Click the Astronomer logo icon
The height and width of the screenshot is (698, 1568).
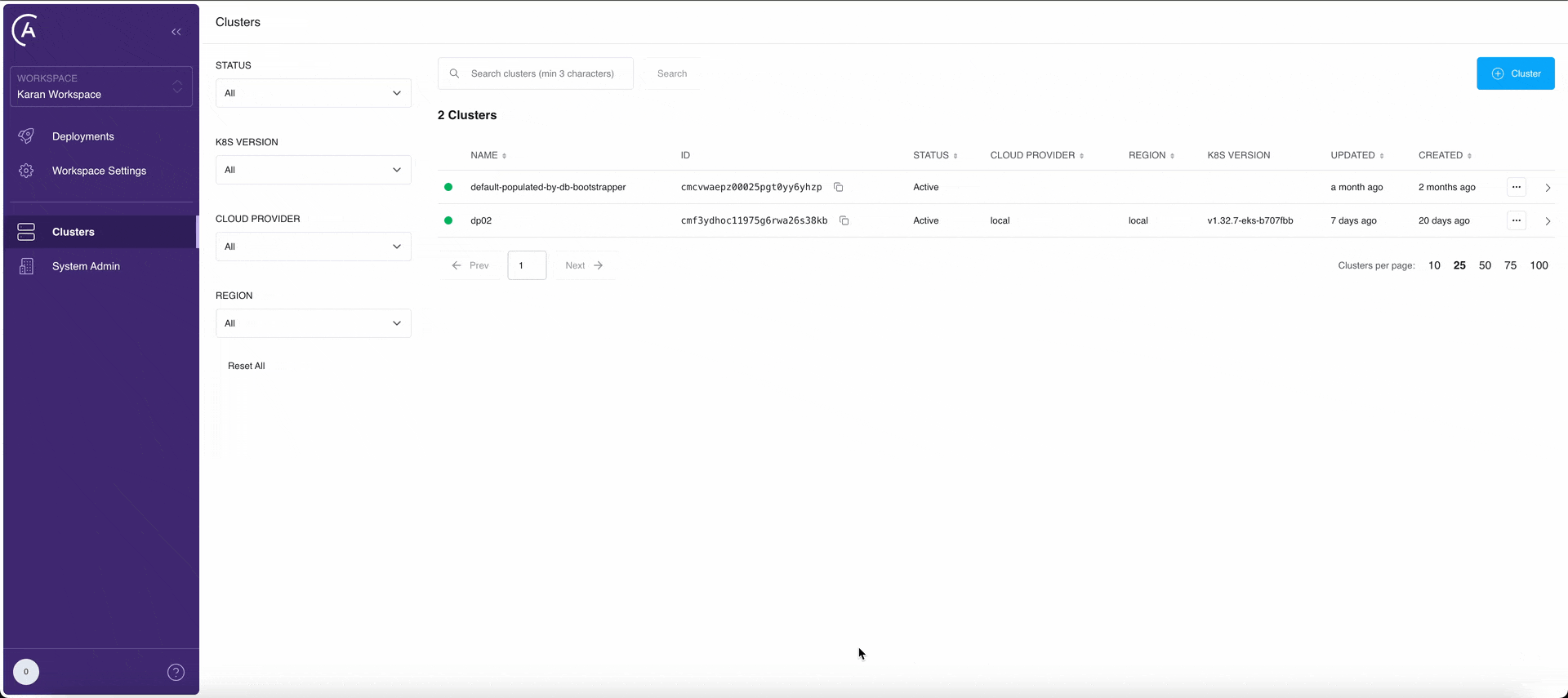26,30
